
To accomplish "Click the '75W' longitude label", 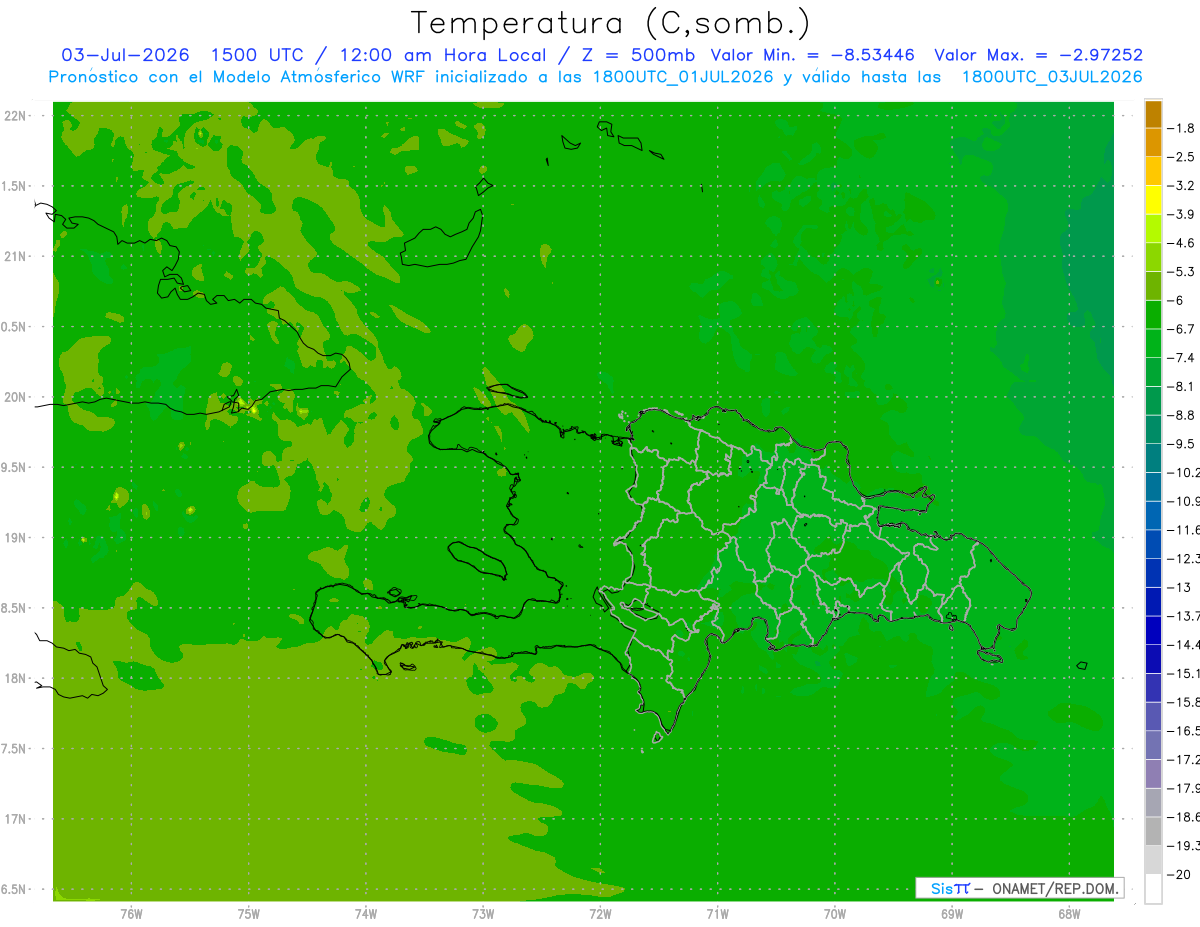I will 249,913.
